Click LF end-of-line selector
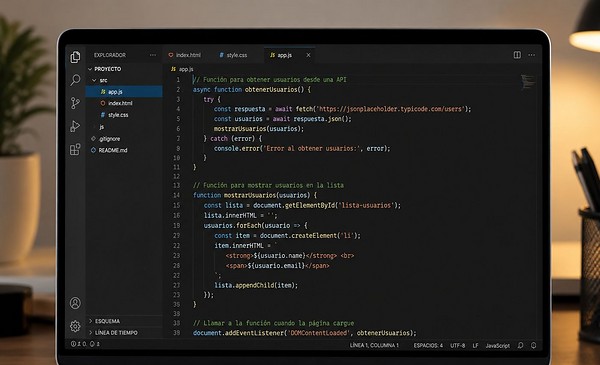 (x=475, y=345)
